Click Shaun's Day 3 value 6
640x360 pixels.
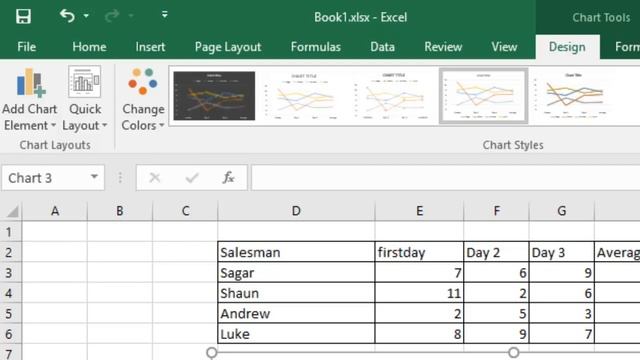[562, 293]
